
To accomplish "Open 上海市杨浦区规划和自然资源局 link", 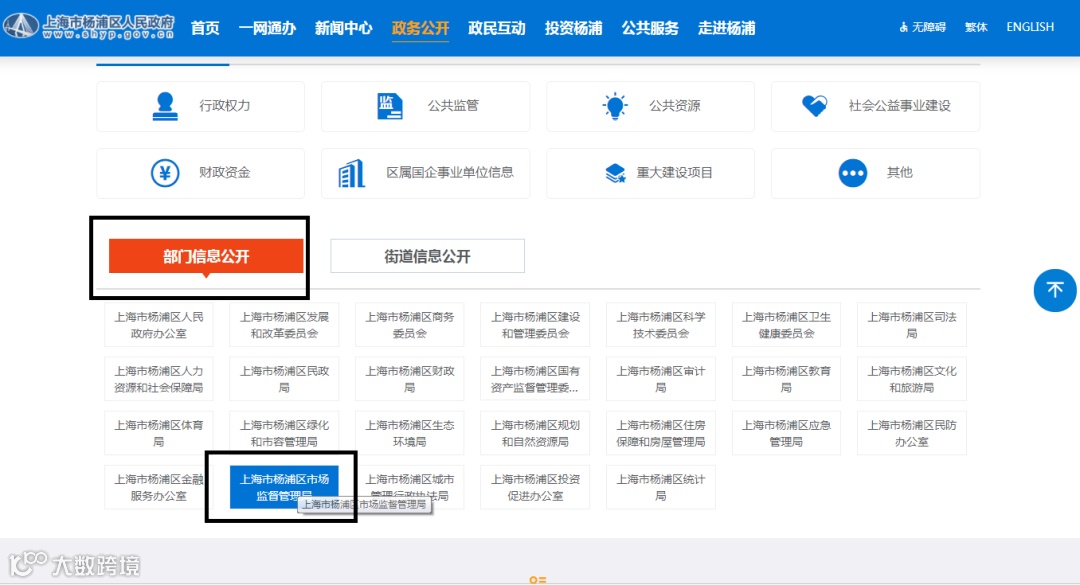I will [535, 433].
